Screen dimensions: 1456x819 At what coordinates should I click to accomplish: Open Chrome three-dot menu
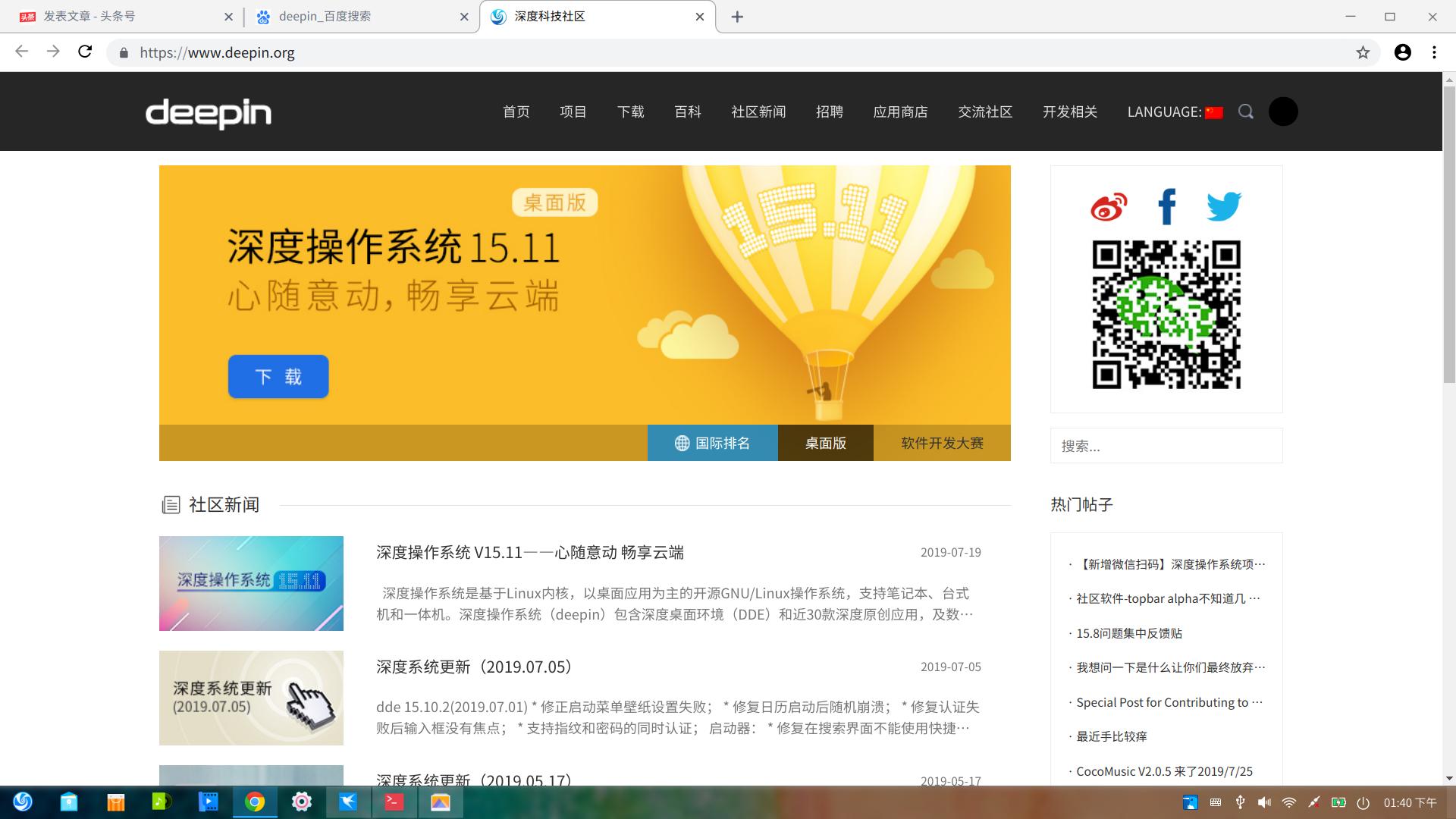click(1434, 52)
